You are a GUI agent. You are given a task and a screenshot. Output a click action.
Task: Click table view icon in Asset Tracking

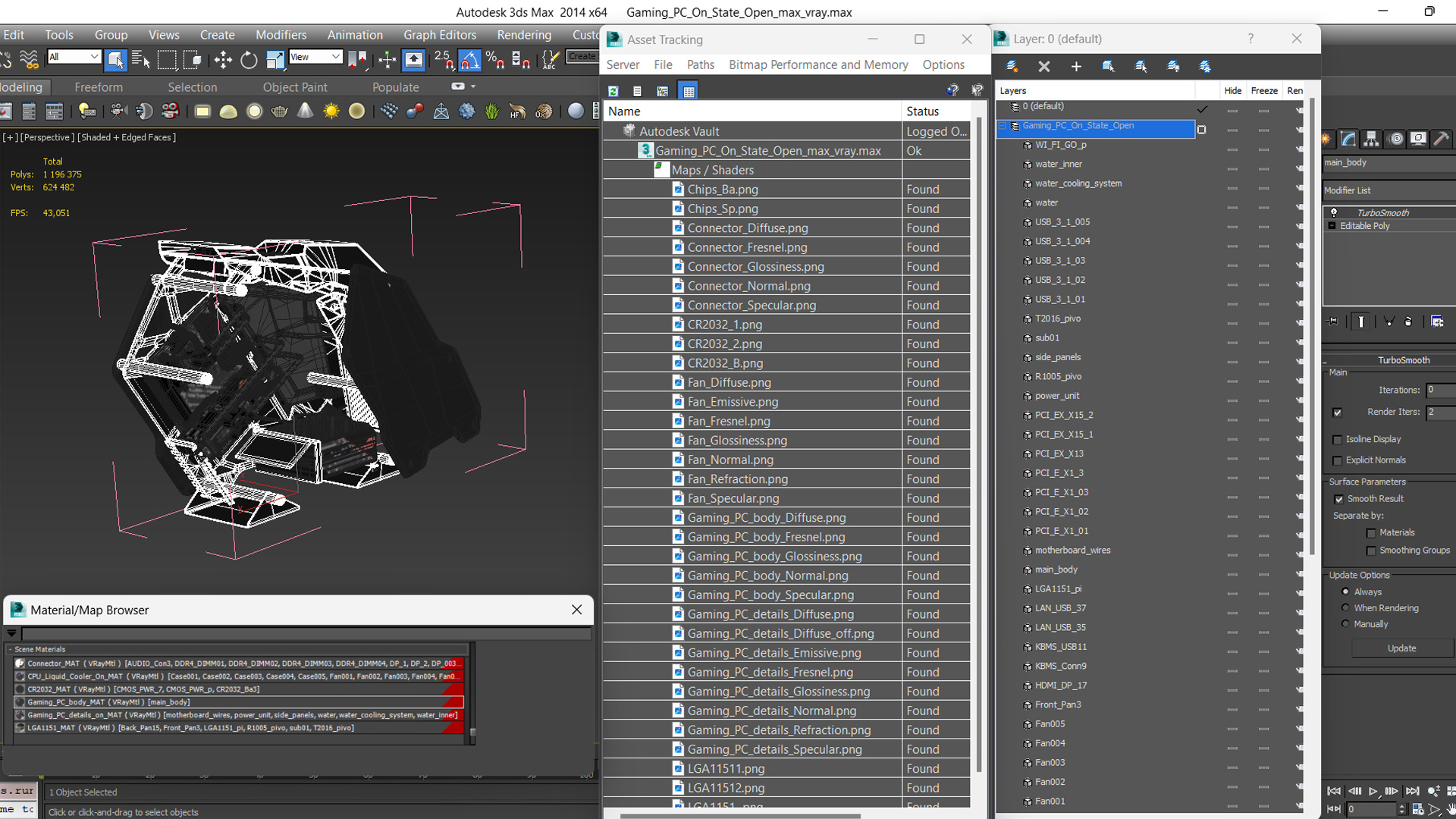click(689, 91)
